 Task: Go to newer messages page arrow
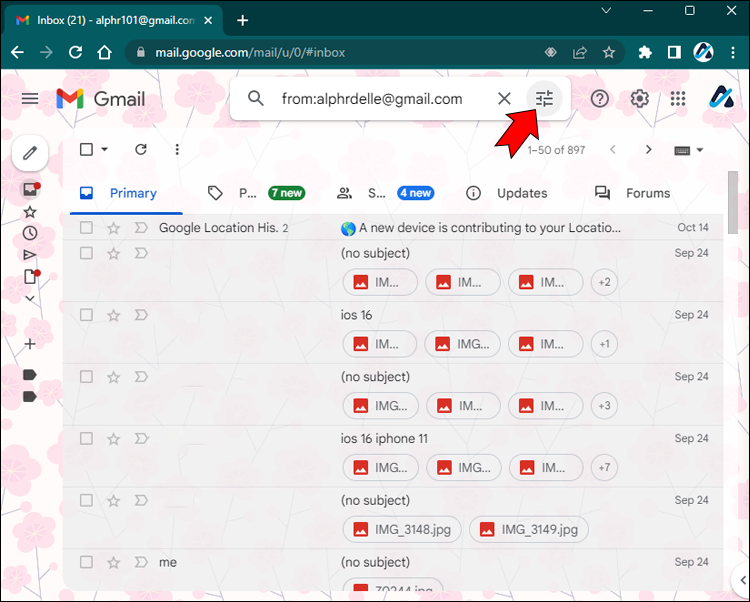613,150
